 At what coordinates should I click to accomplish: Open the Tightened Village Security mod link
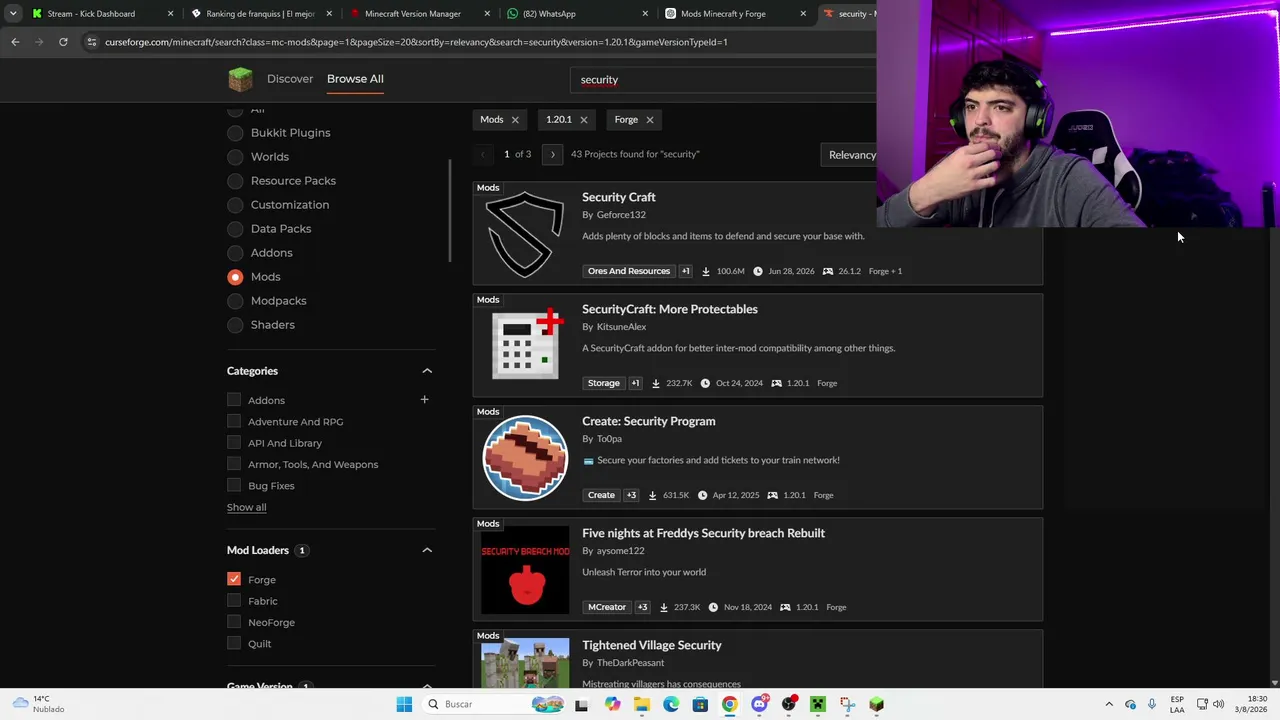(652, 646)
